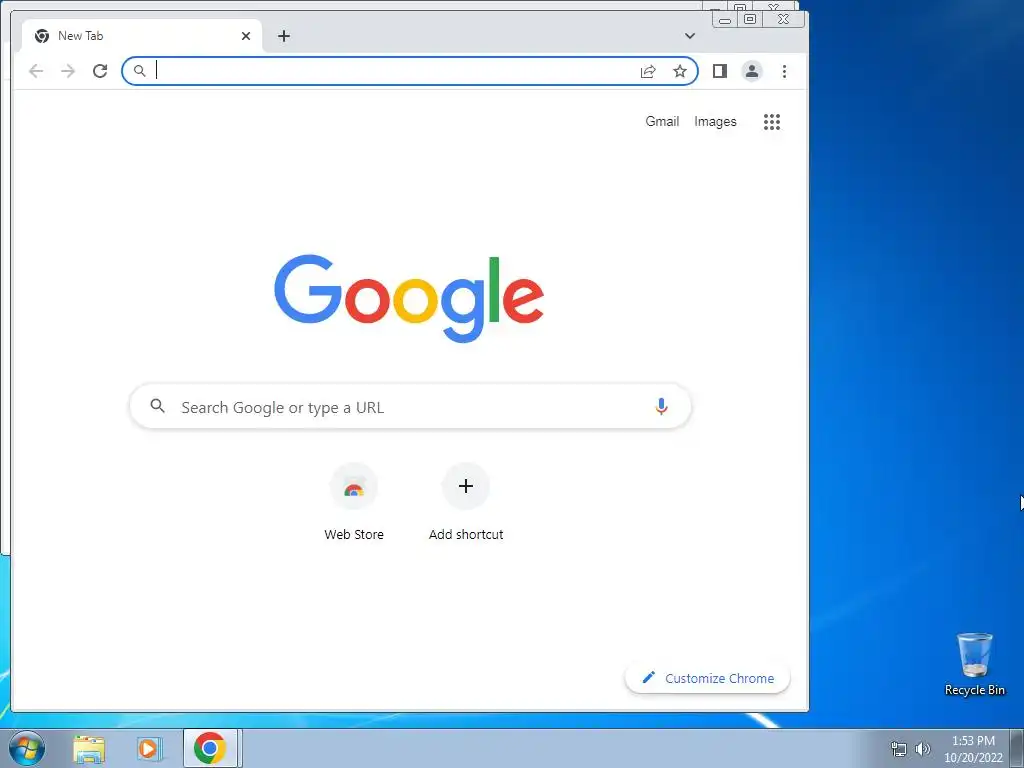Select the New Tab tab
This screenshot has width=1024, height=768.
click(x=142, y=36)
